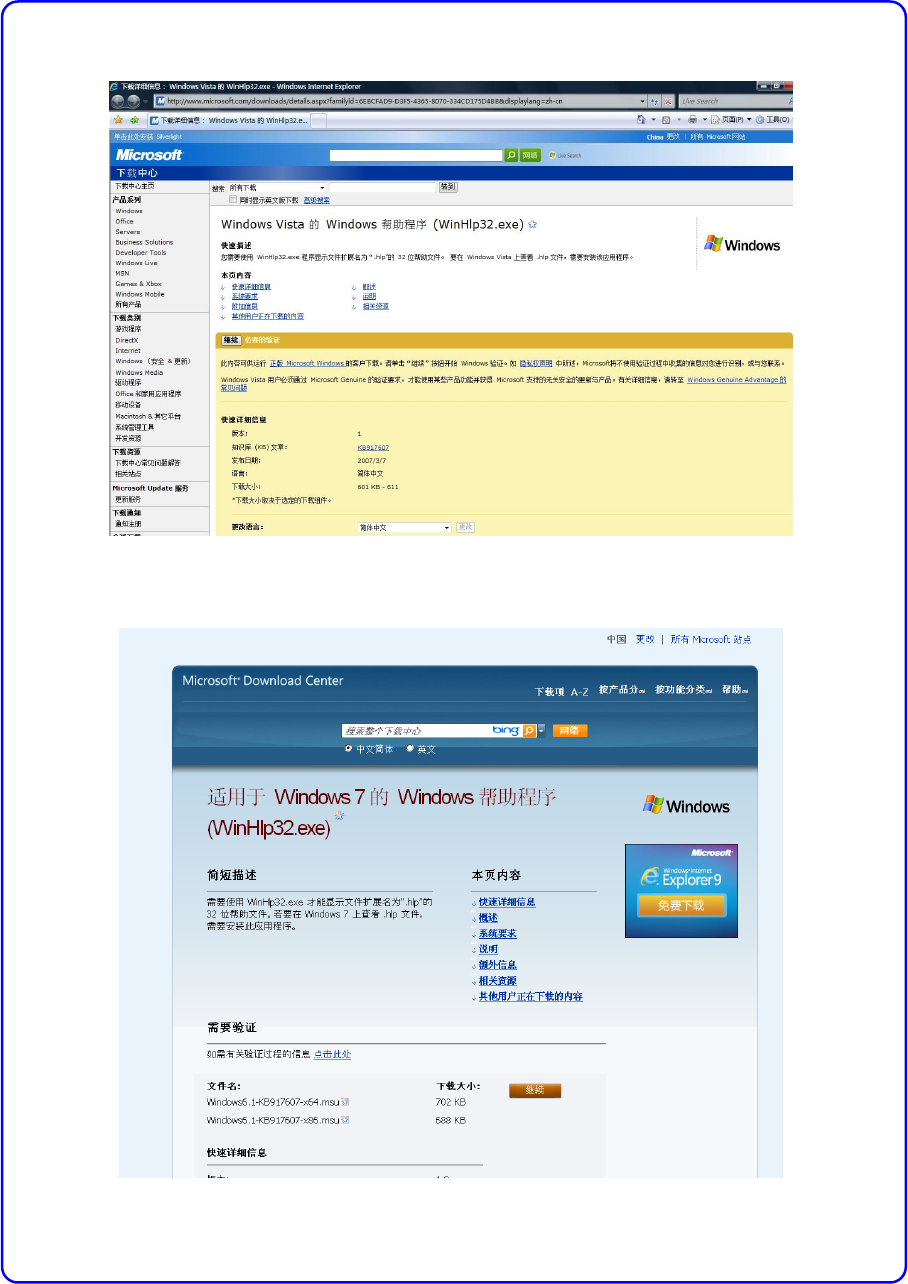The image size is (908, 1284).
Task: Open the 系统要求 link in Windows 7 page
Action: 497,934
